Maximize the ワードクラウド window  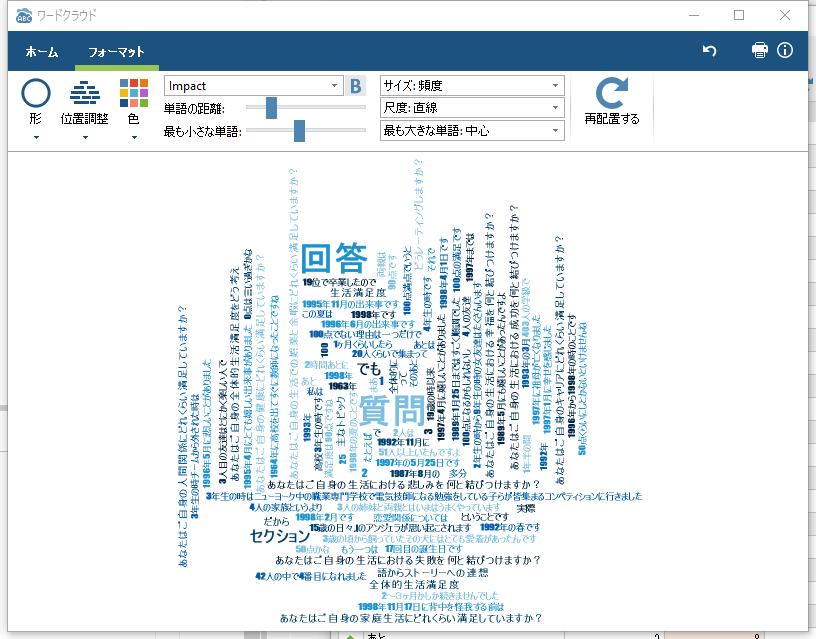point(739,15)
